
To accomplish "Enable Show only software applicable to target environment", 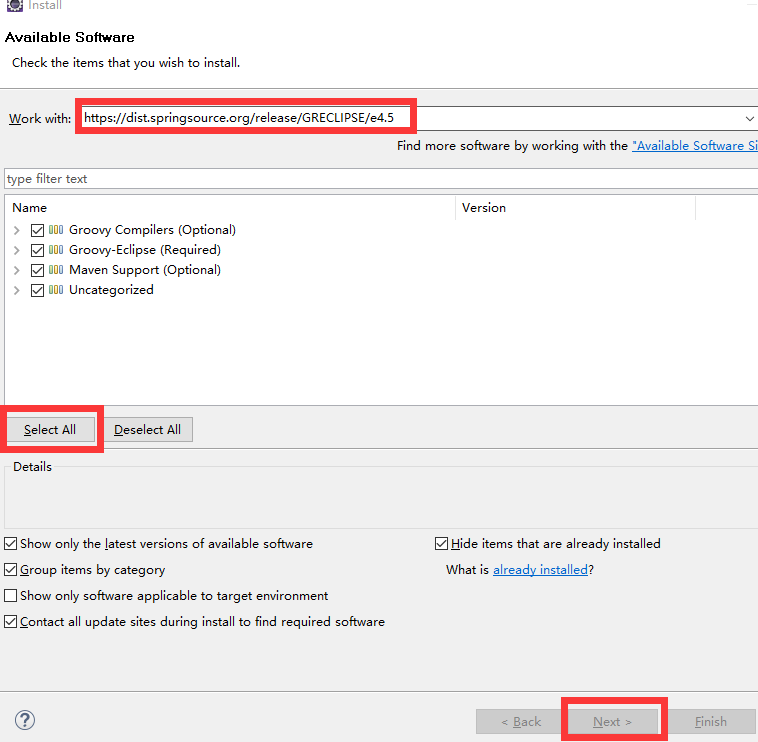I will pos(11,595).
